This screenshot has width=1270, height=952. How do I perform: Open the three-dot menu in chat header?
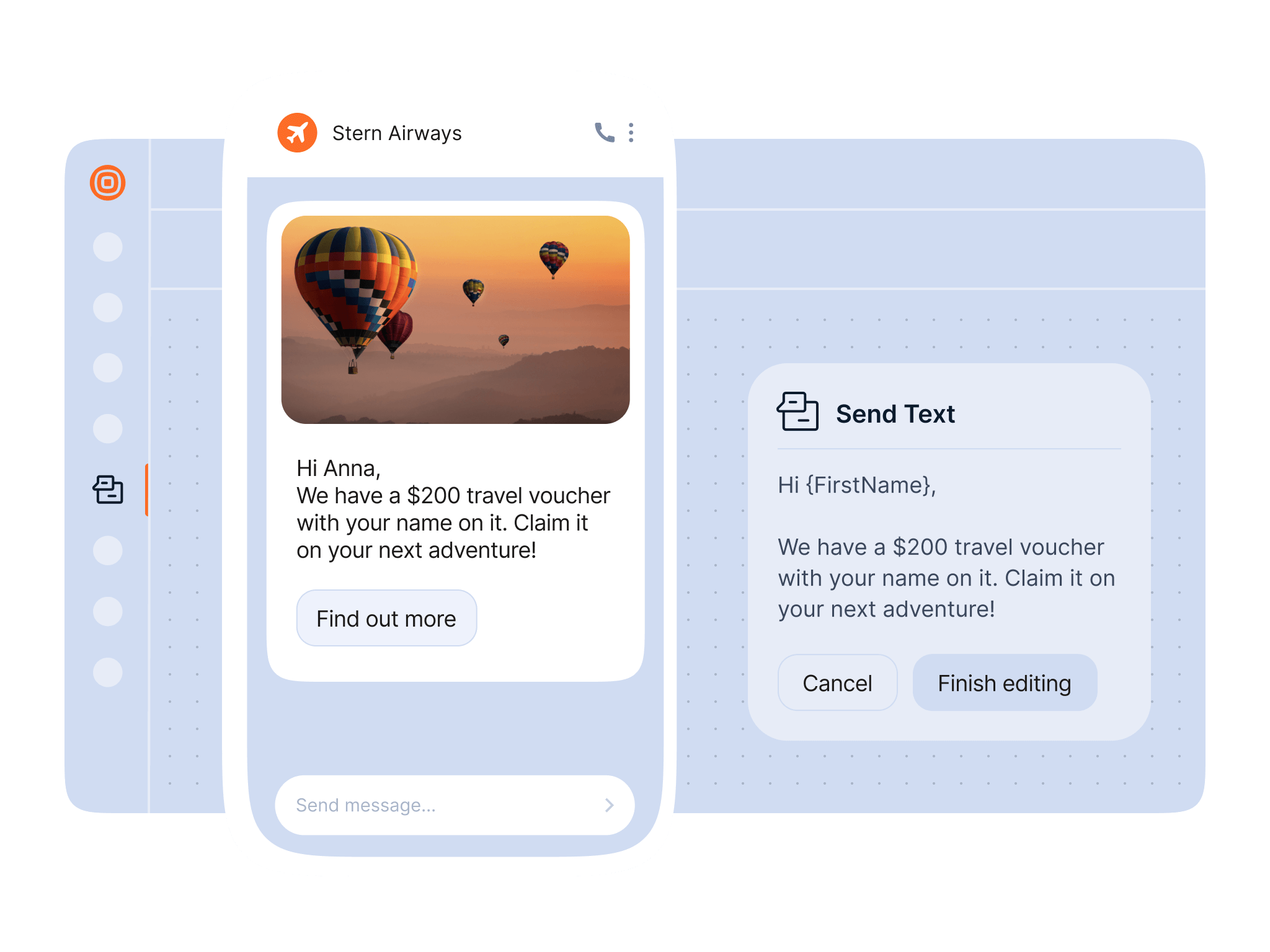point(631,133)
